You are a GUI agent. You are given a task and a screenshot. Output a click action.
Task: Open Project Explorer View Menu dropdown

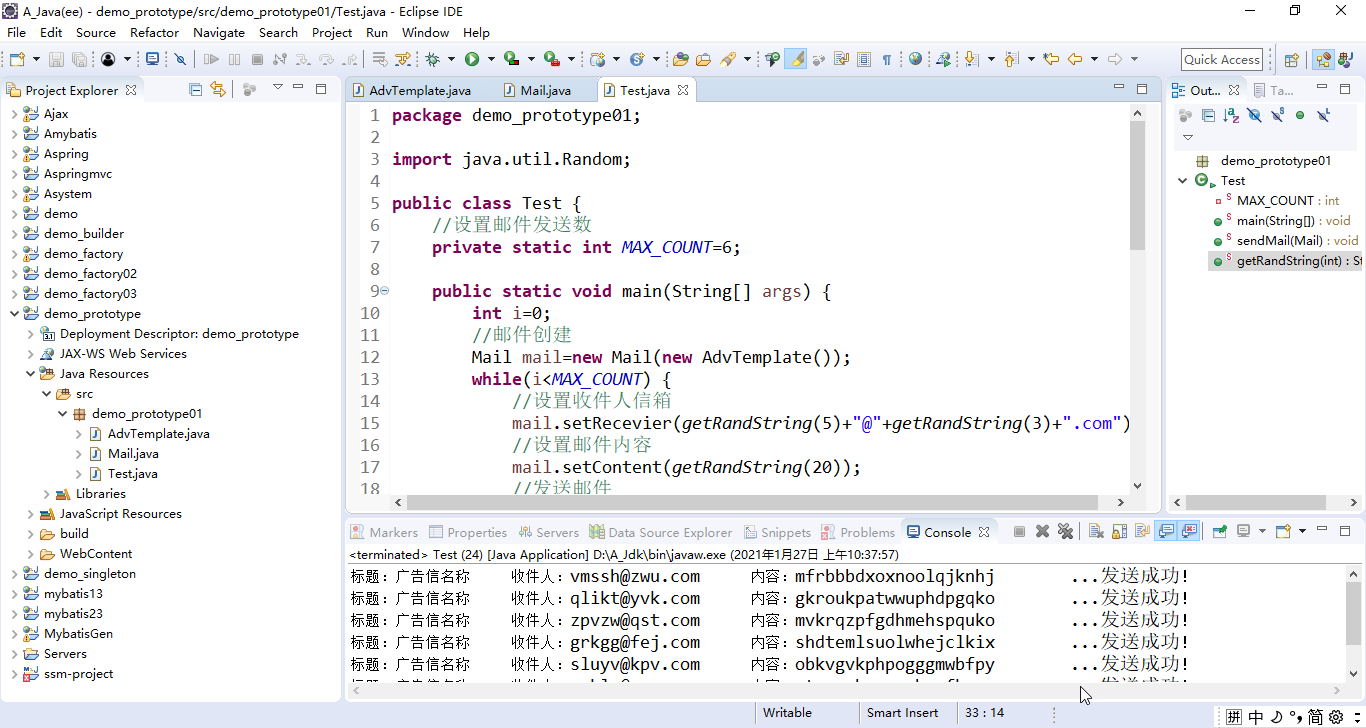click(278, 88)
